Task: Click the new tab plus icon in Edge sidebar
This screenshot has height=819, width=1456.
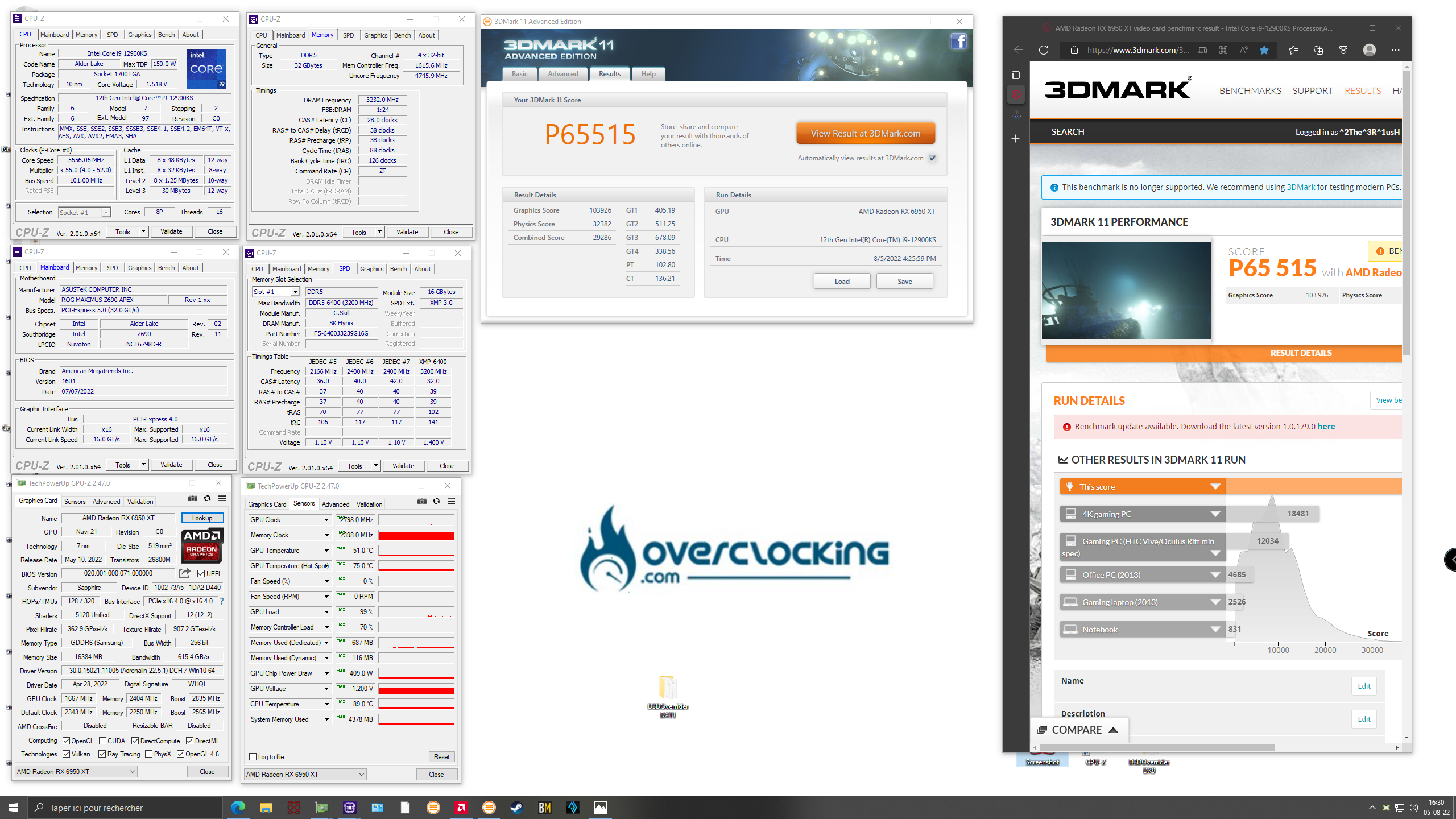Action: (x=1016, y=139)
